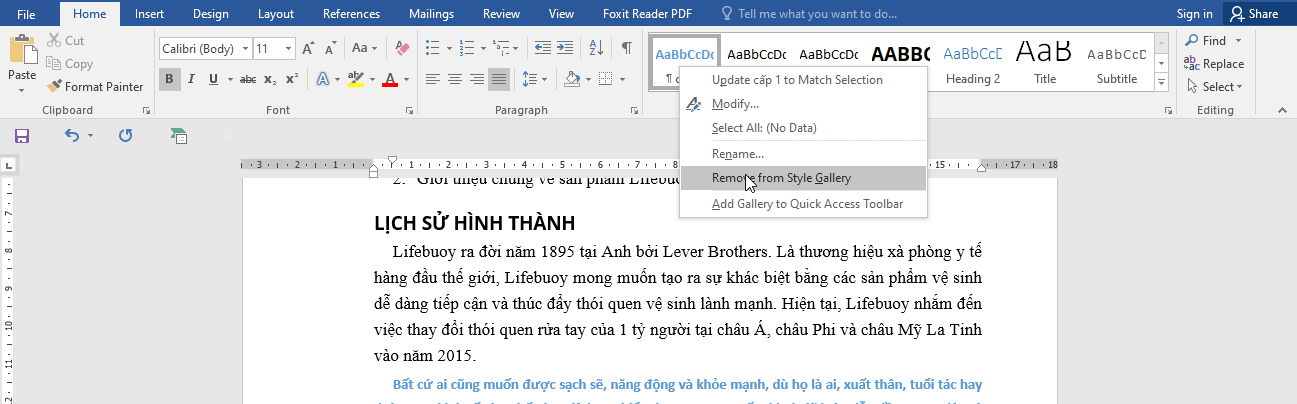Image resolution: width=1297 pixels, height=404 pixels.
Task: Redo/repeat the last action
Action: click(125, 135)
